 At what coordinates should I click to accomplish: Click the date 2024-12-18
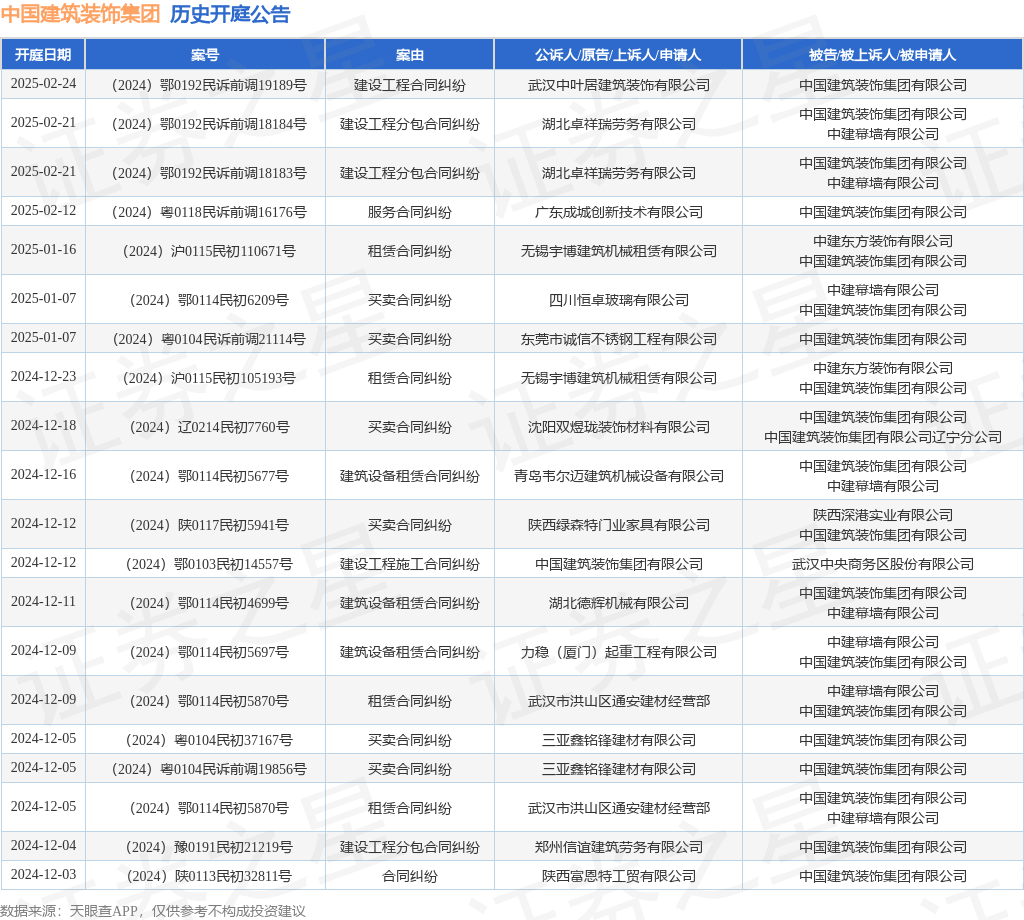pos(43,426)
